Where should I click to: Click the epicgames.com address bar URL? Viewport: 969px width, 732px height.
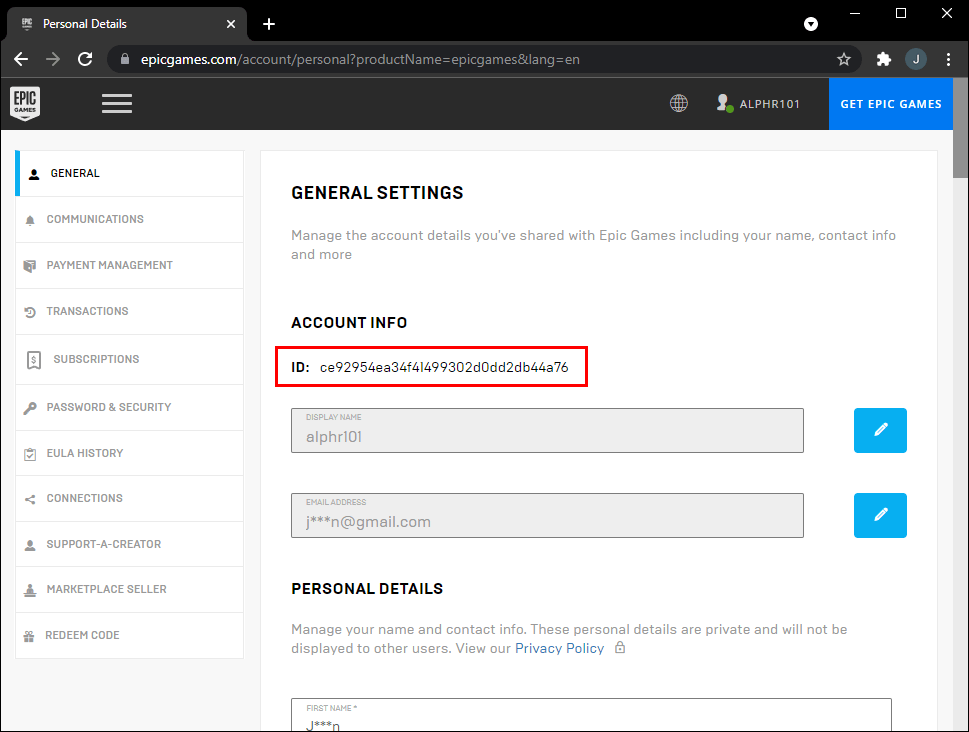pyautogui.click(x=360, y=59)
